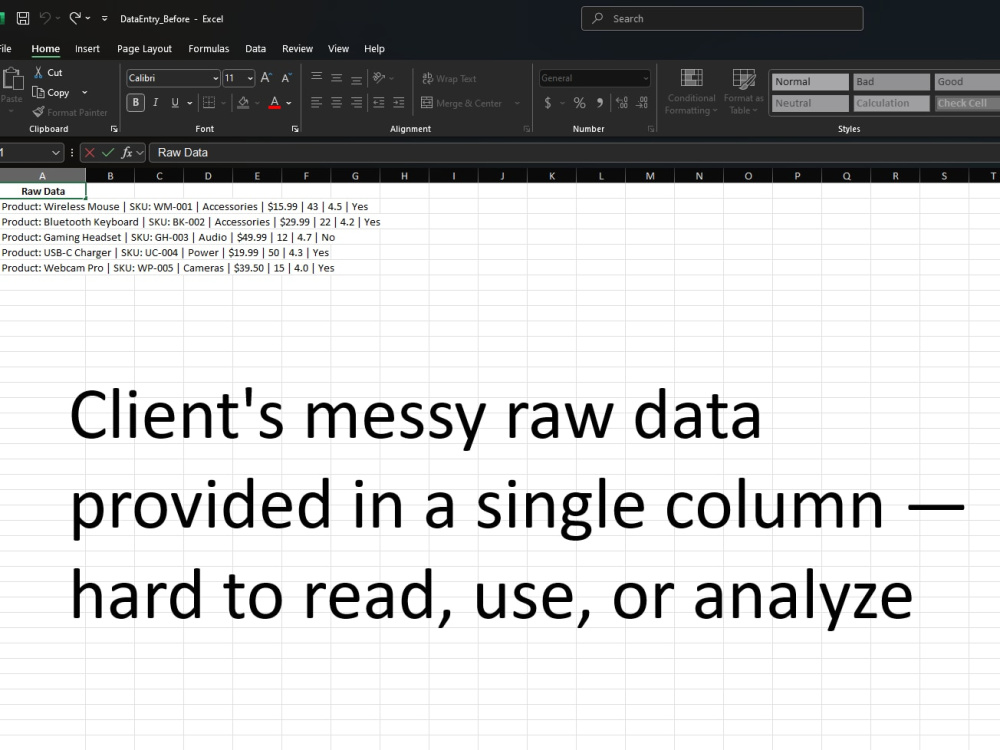Click the Orientation angled text icon
Image resolution: width=1000 pixels, height=750 pixels.
tap(379, 78)
